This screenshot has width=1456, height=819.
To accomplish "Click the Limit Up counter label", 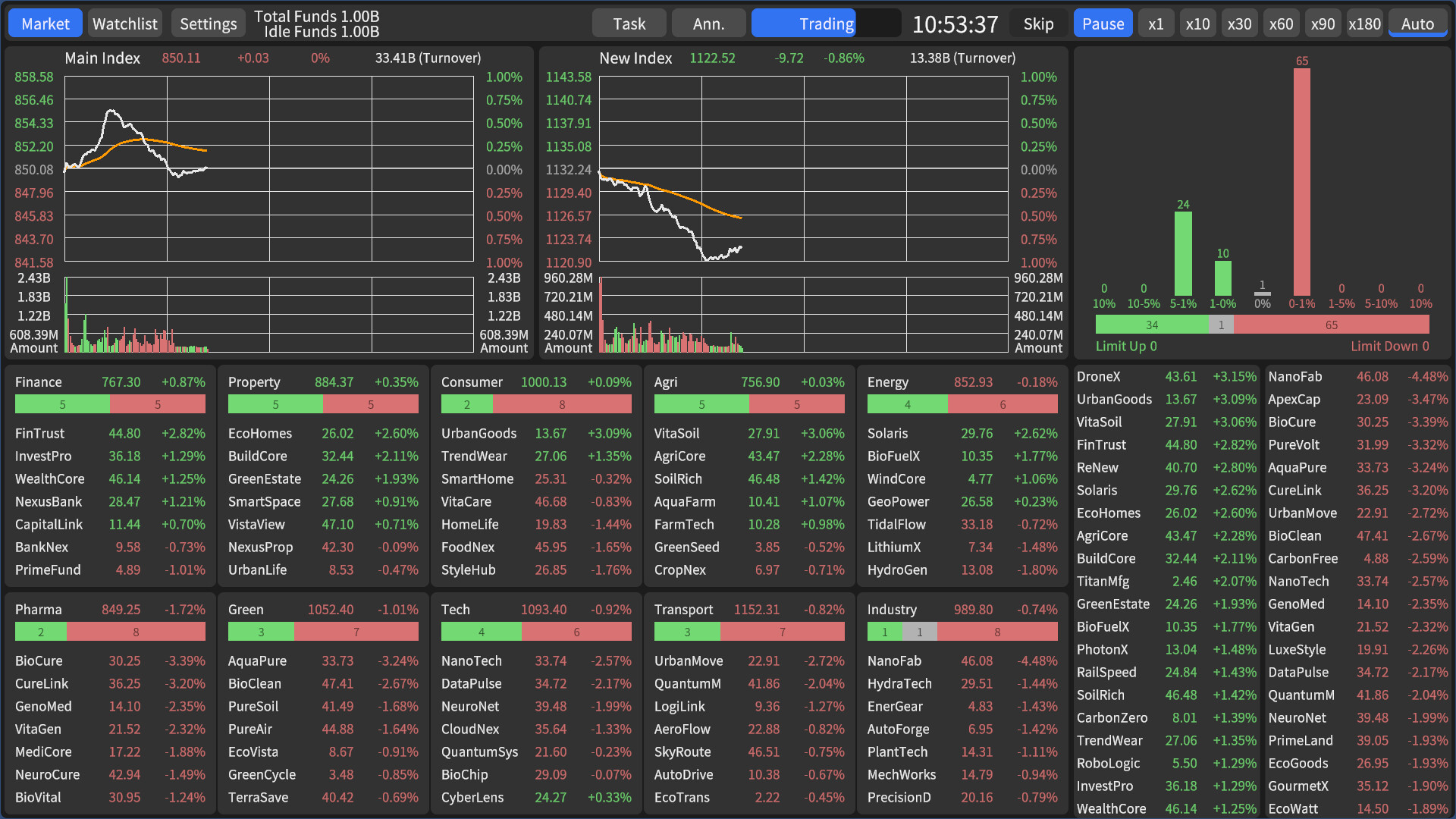I will (1126, 346).
